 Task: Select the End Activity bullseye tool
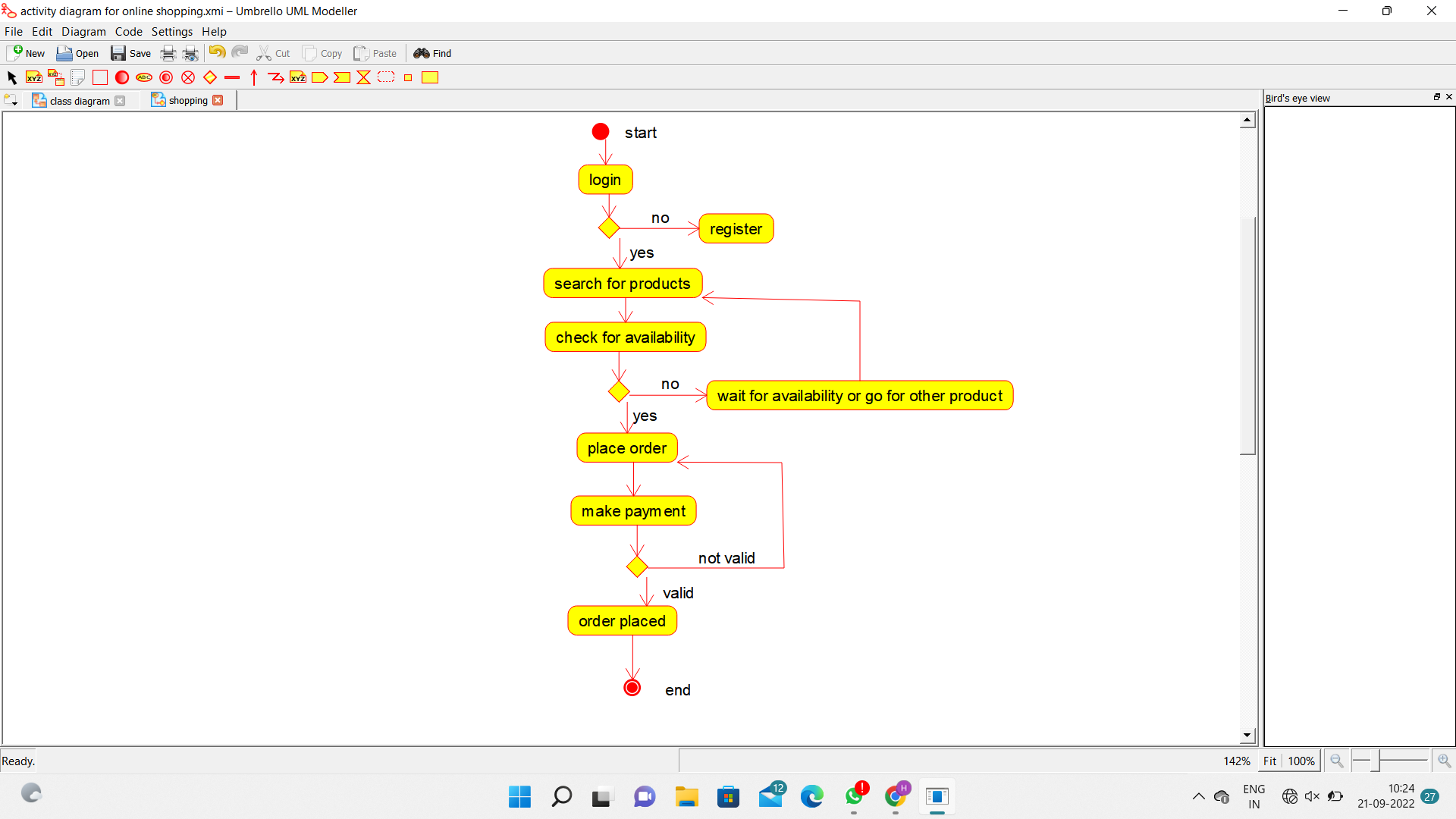(166, 77)
